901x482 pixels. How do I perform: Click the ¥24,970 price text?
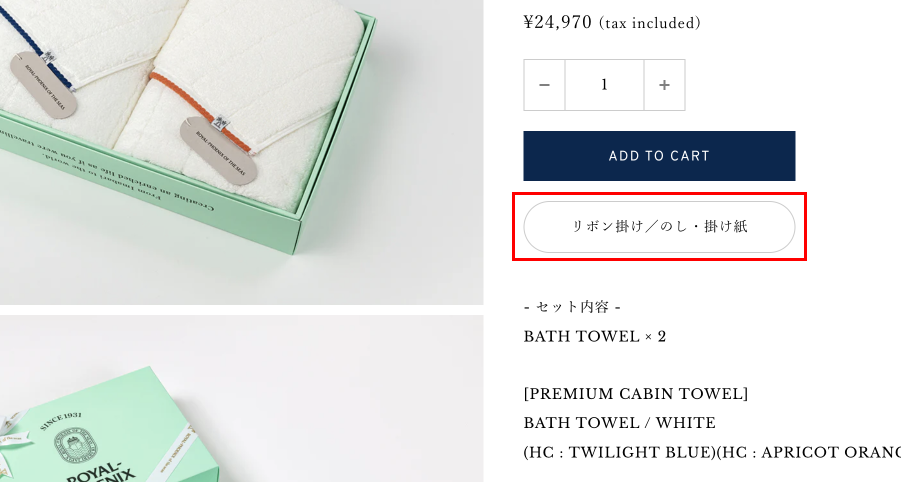tap(558, 22)
